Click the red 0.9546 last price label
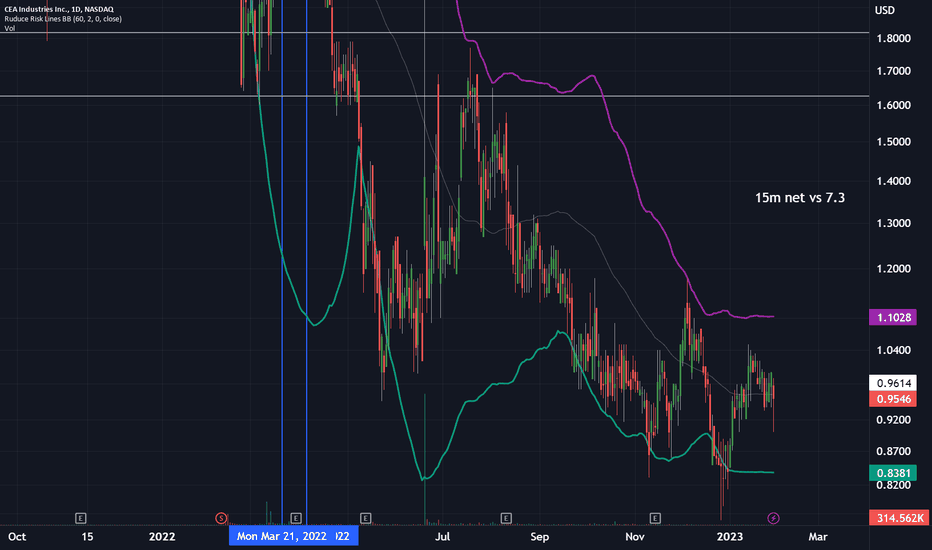 893,399
